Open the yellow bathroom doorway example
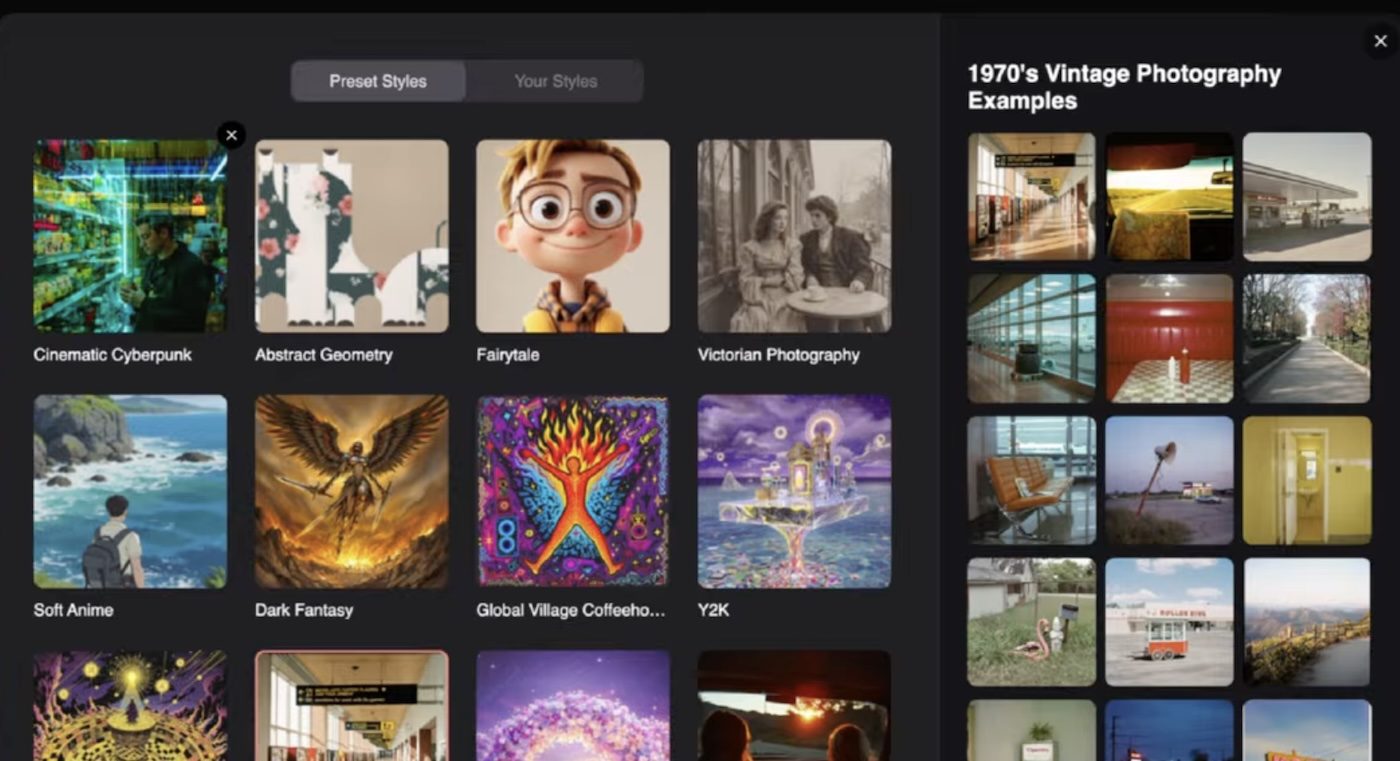The width and height of the screenshot is (1400, 761). [x=1306, y=480]
